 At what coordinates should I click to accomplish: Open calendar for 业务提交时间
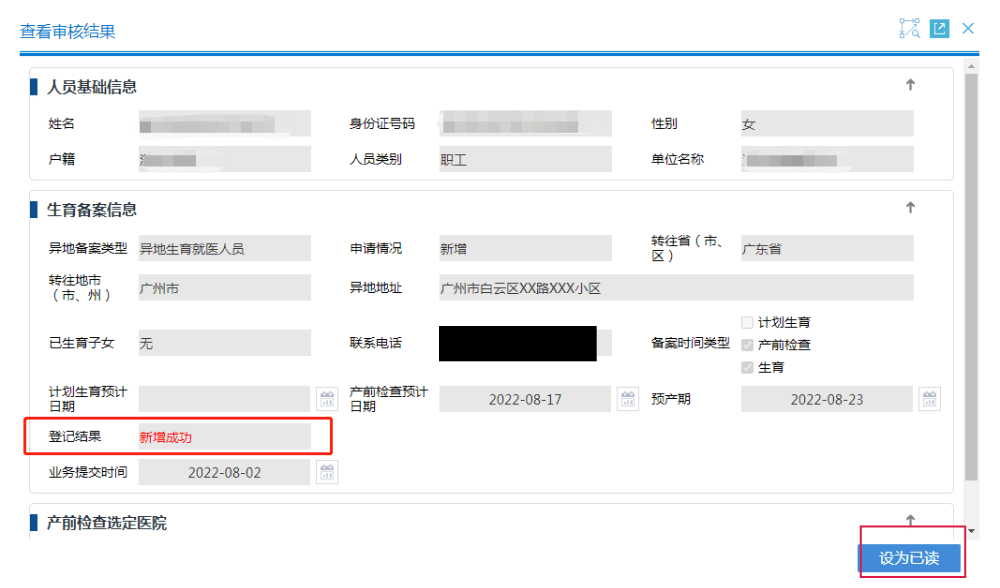(x=327, y=472)
